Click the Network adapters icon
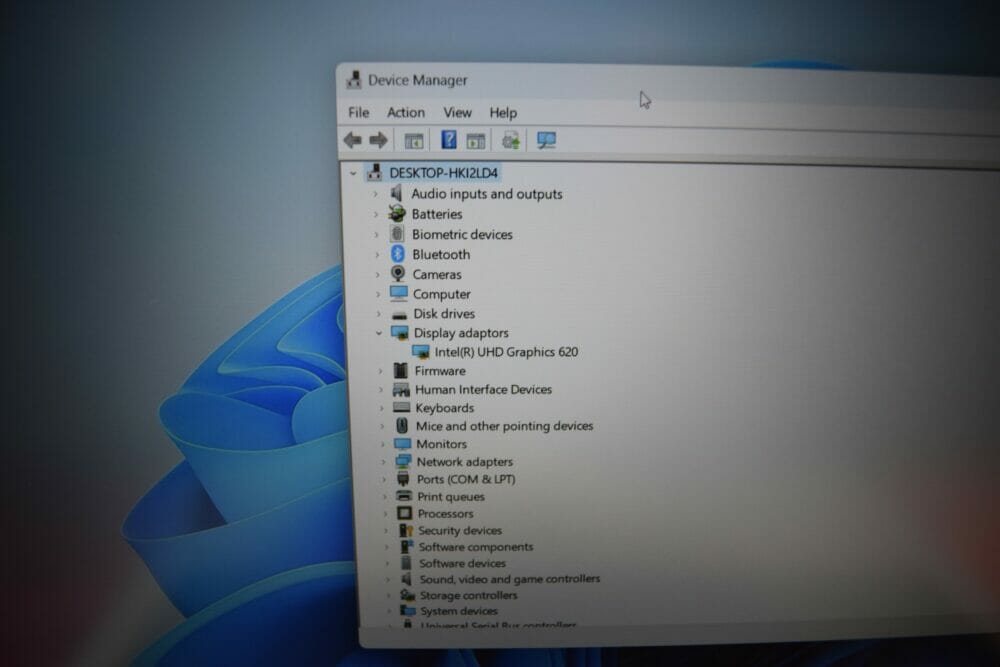 (x=403, y=461)
